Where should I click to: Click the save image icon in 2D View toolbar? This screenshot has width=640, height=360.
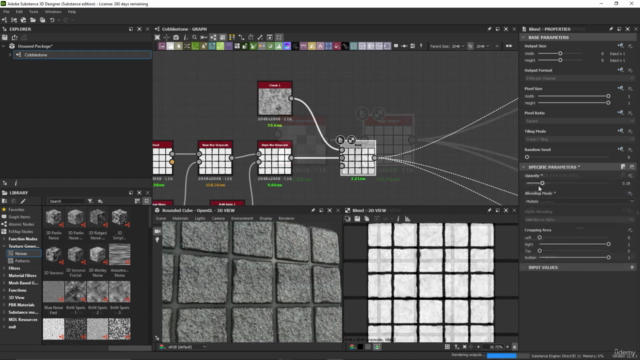coord(357,219)
